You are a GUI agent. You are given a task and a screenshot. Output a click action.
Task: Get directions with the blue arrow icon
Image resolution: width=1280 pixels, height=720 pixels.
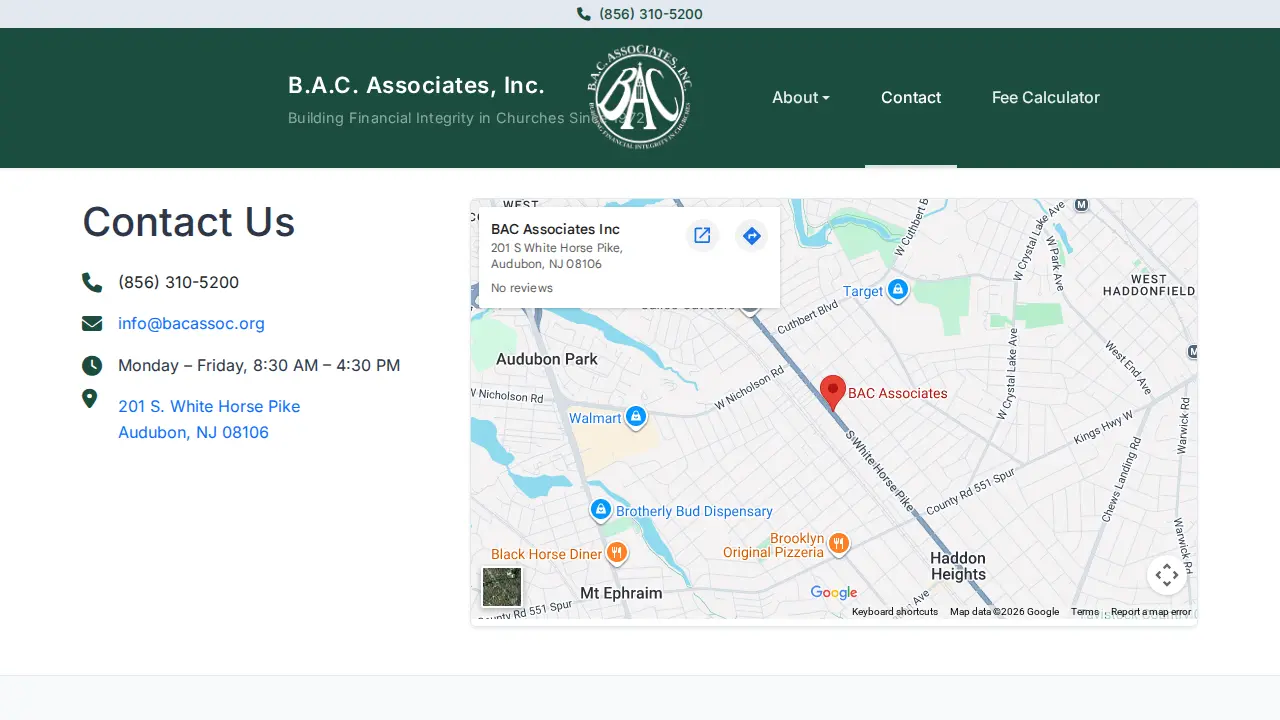(752, 236)
